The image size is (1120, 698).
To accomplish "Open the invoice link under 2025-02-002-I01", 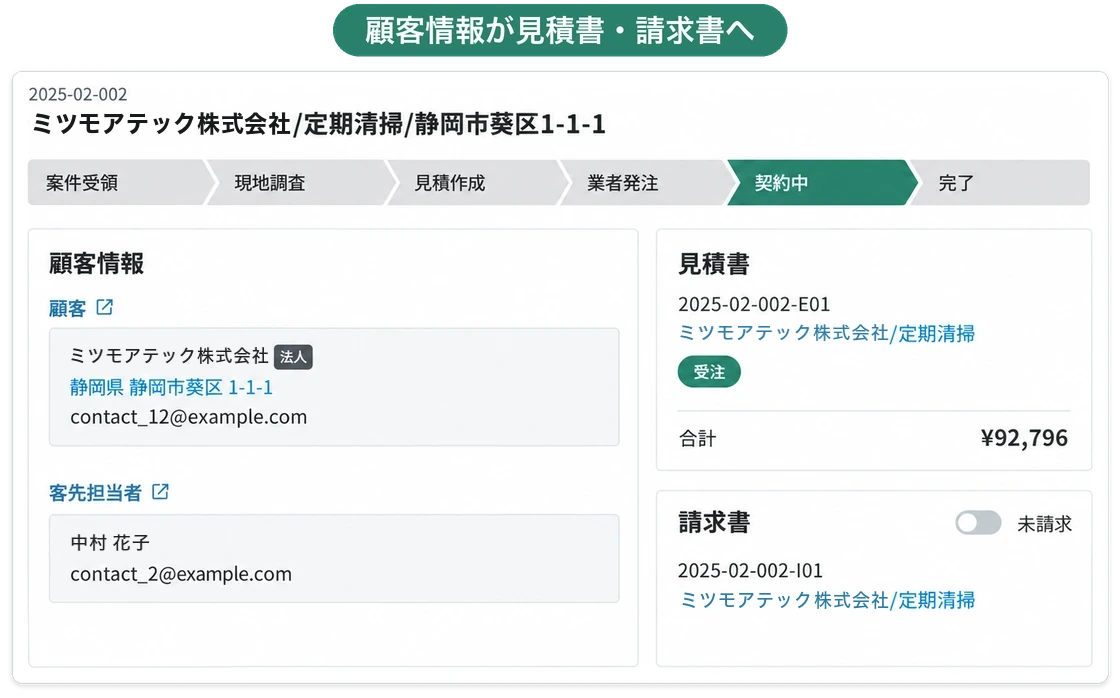I will click(x=826, y=599).
